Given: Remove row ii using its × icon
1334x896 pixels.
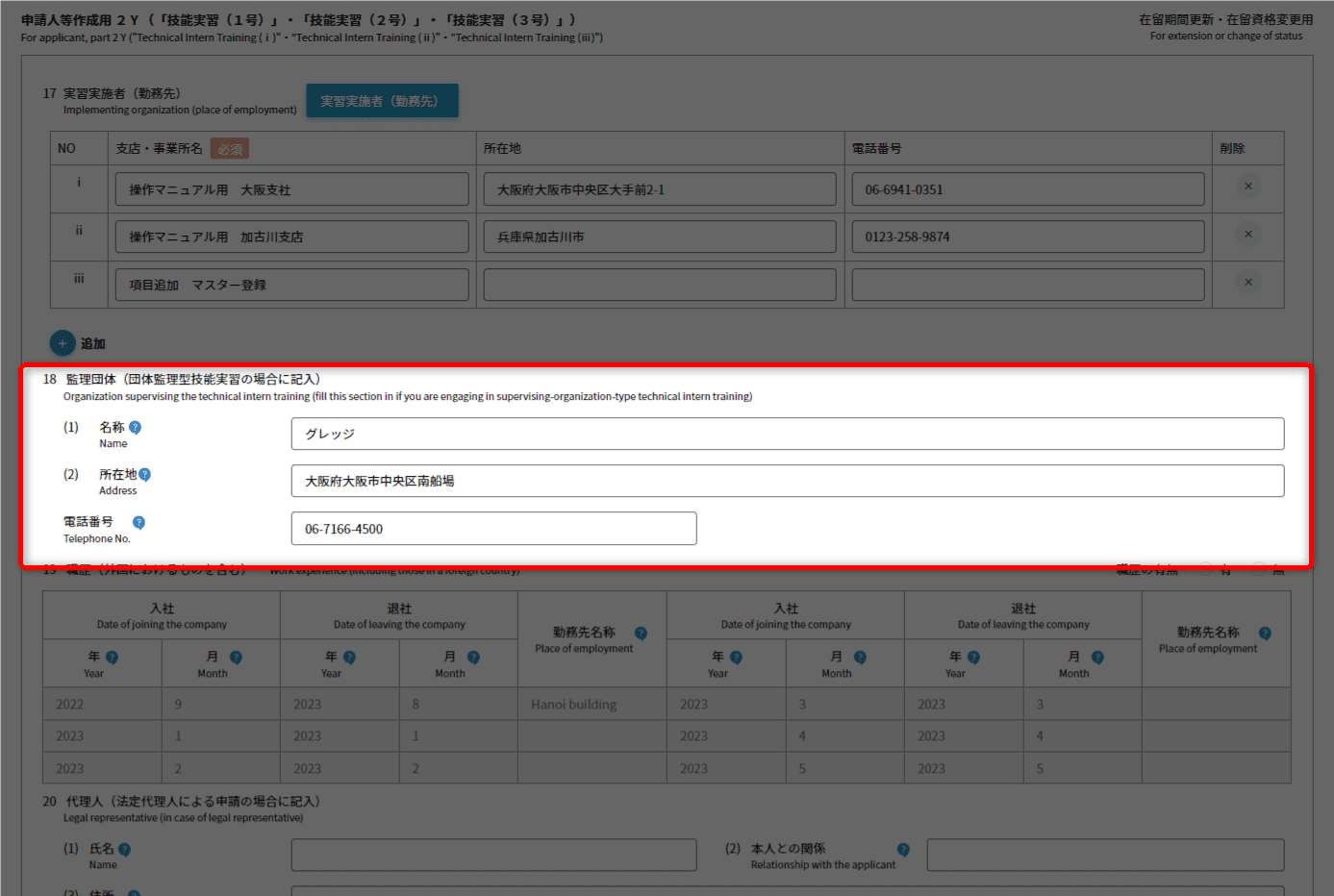Looking at the screenshot, I should coord(1247,235).
